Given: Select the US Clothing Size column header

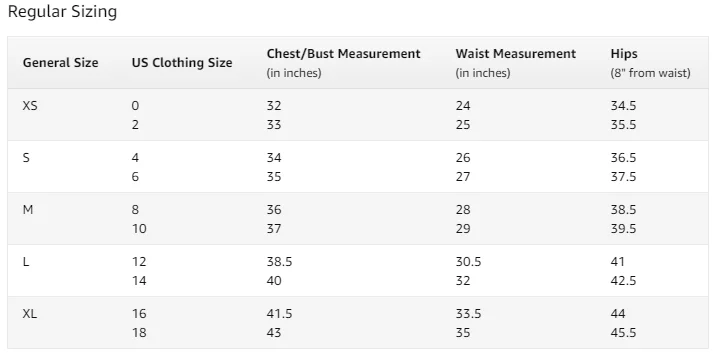Looking at the screenshot, I should coord(182,63).
